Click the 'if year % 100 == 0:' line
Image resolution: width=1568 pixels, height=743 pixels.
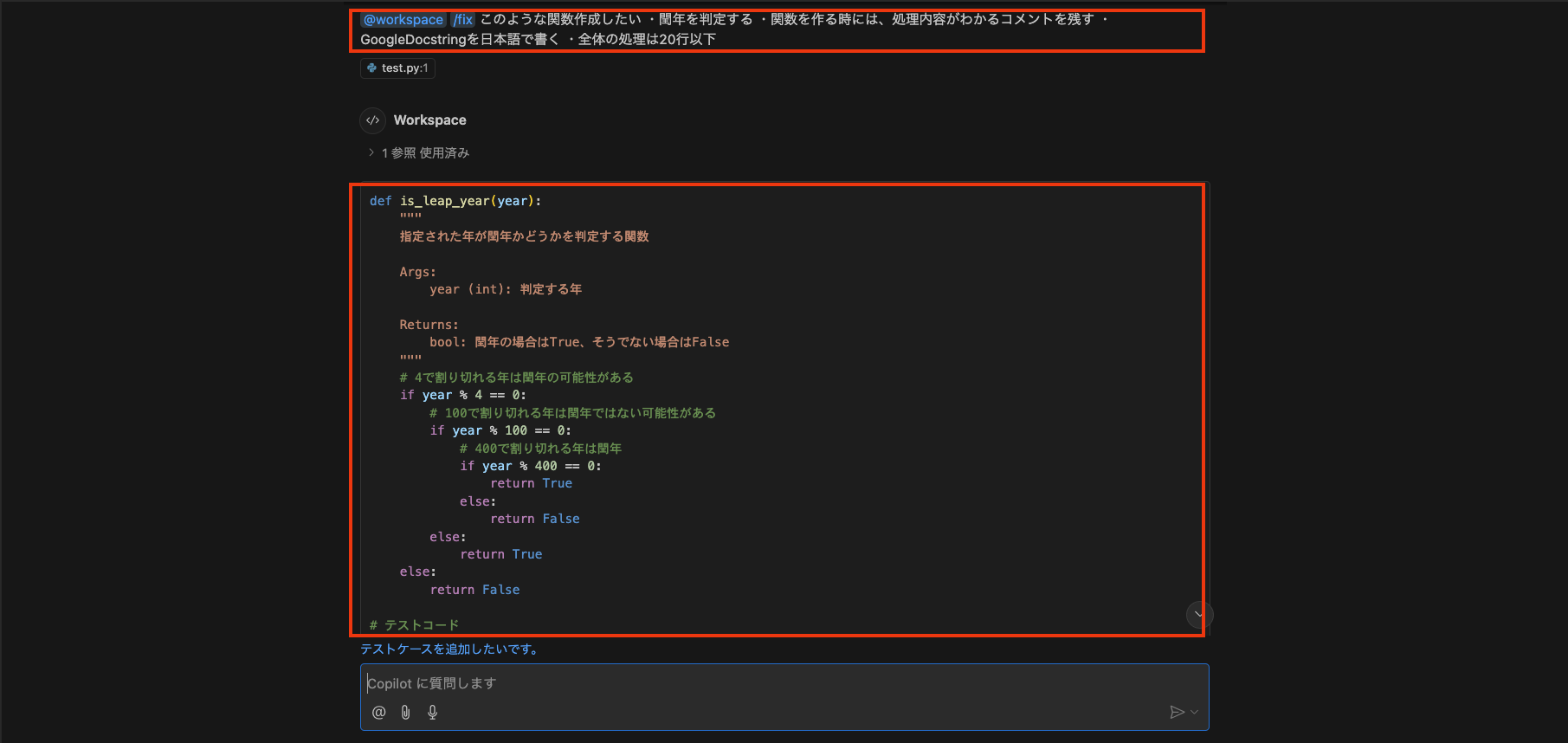point(500,430)
